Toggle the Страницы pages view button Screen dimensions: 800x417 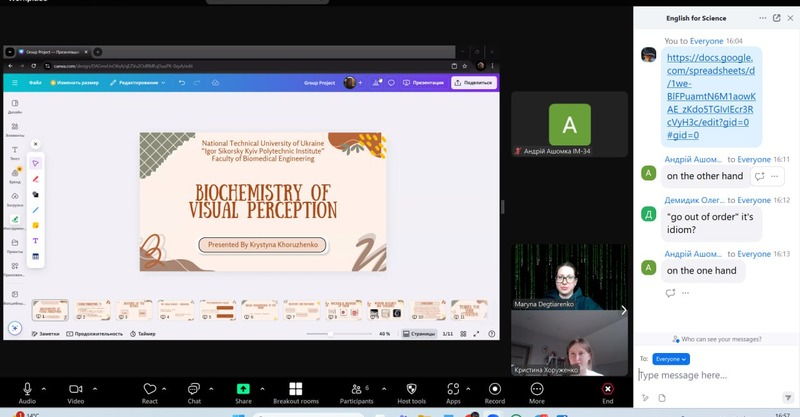pos(419,334)
